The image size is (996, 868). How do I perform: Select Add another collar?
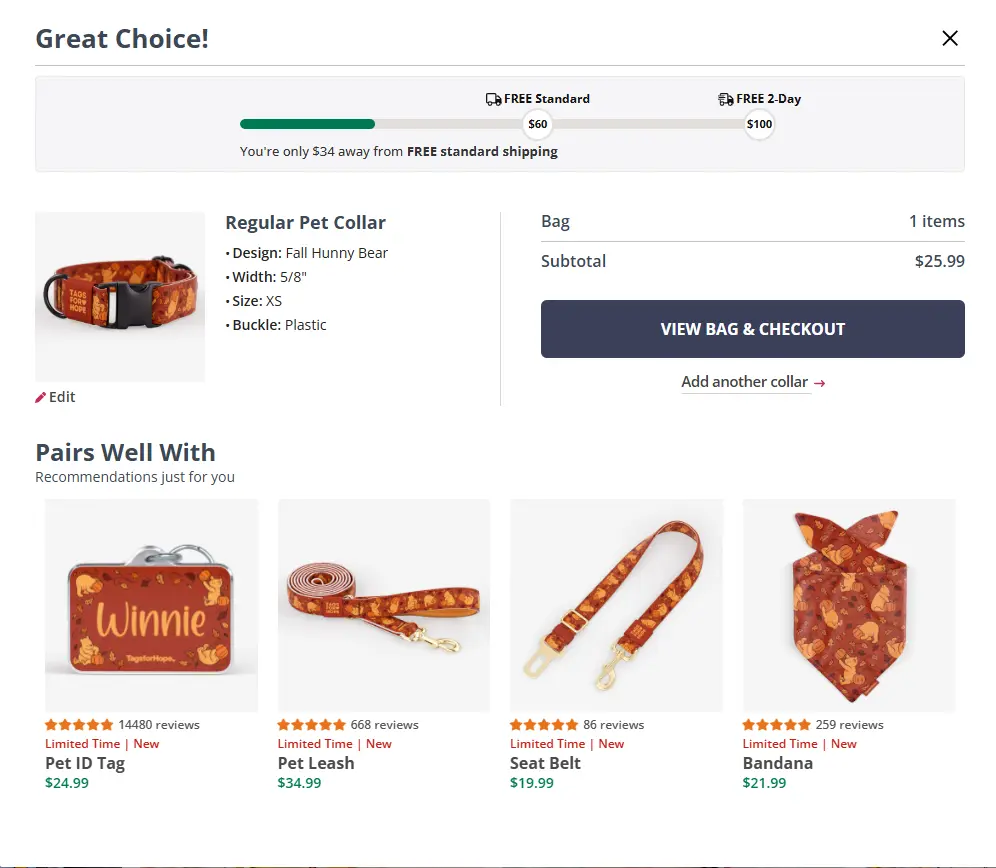coord(744,382)
